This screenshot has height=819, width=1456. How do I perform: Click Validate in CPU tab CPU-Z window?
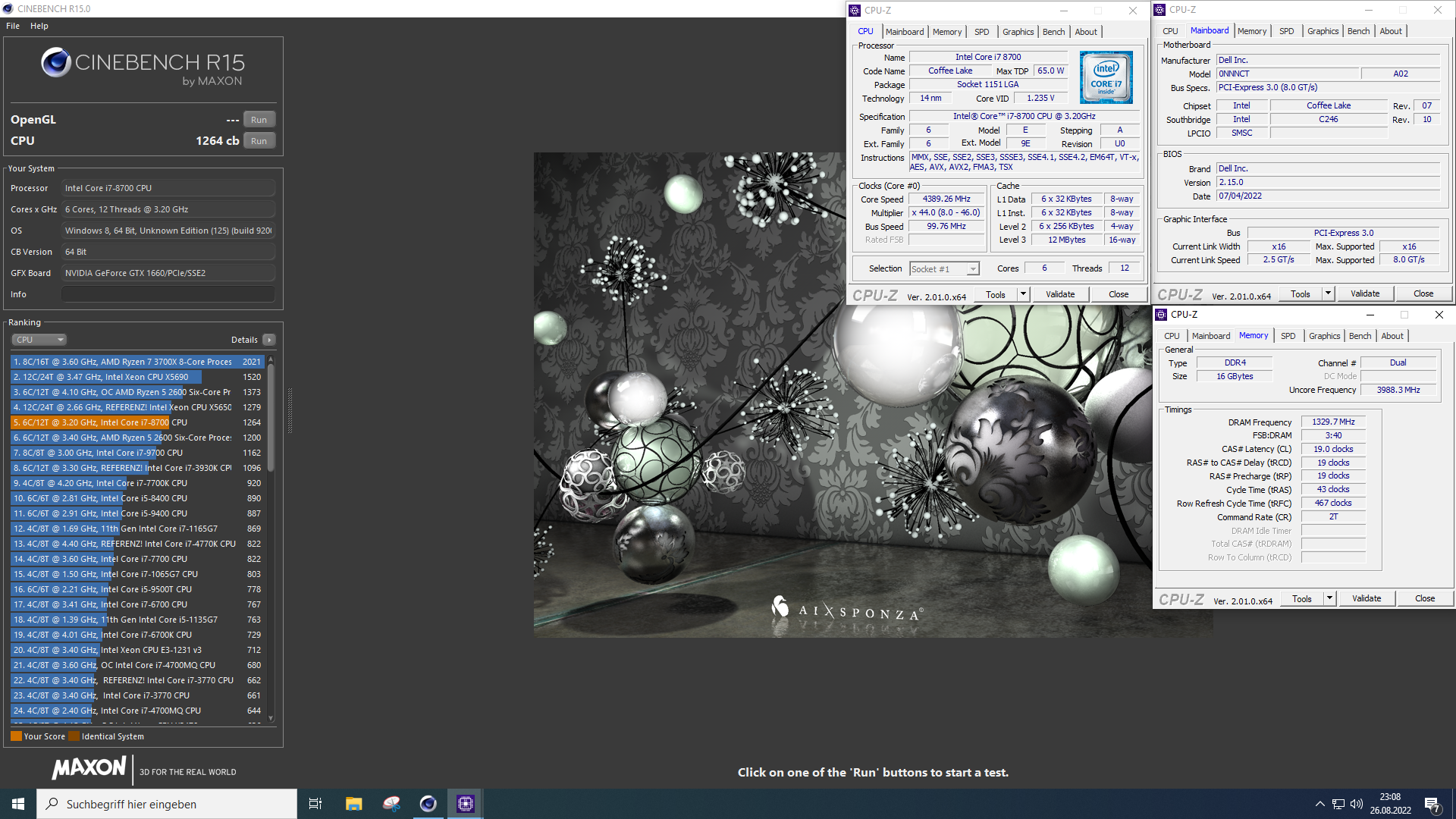(x=1060, y=295)
